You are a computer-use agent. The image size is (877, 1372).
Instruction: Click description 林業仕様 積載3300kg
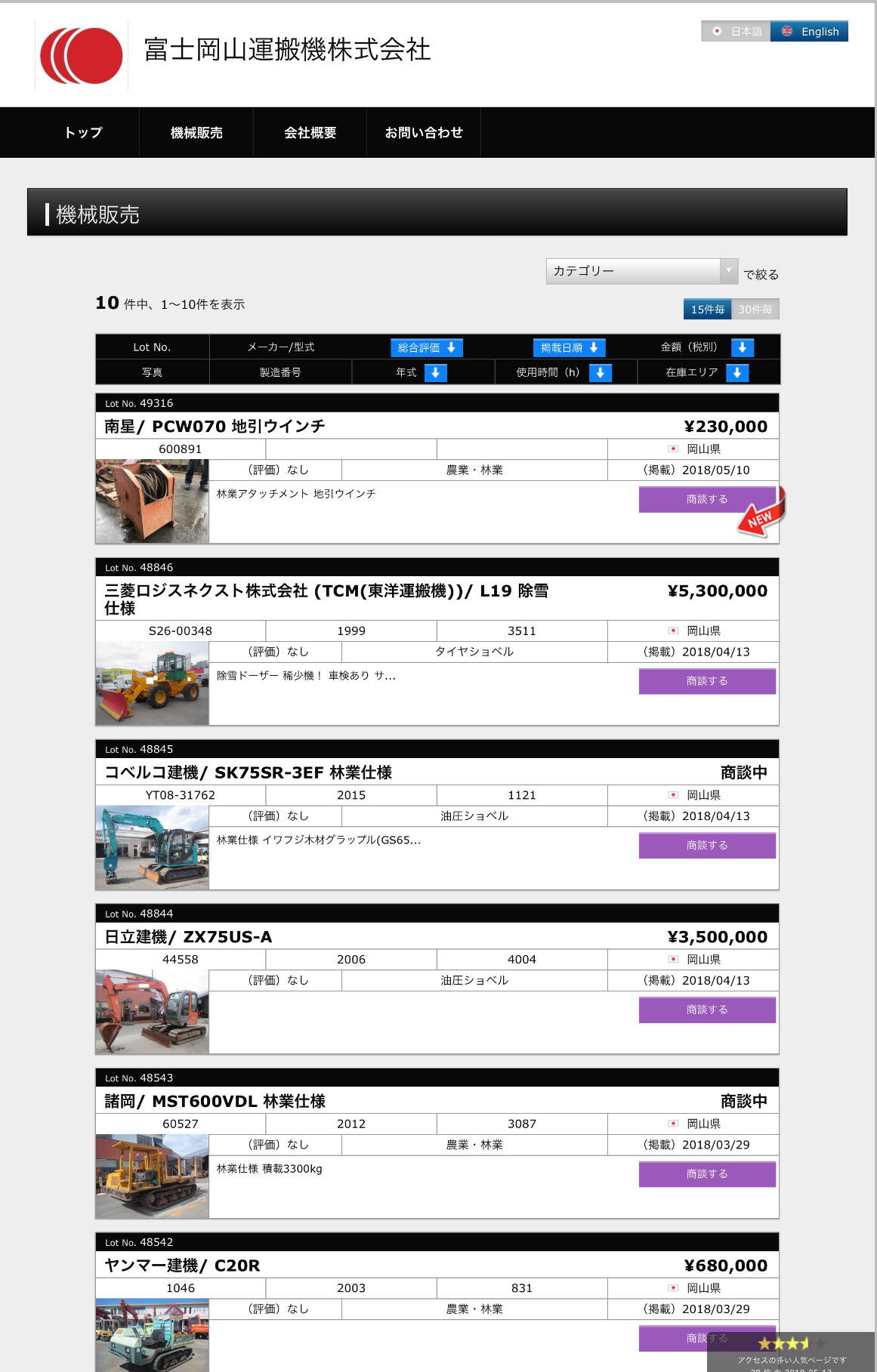point(270,1169)
